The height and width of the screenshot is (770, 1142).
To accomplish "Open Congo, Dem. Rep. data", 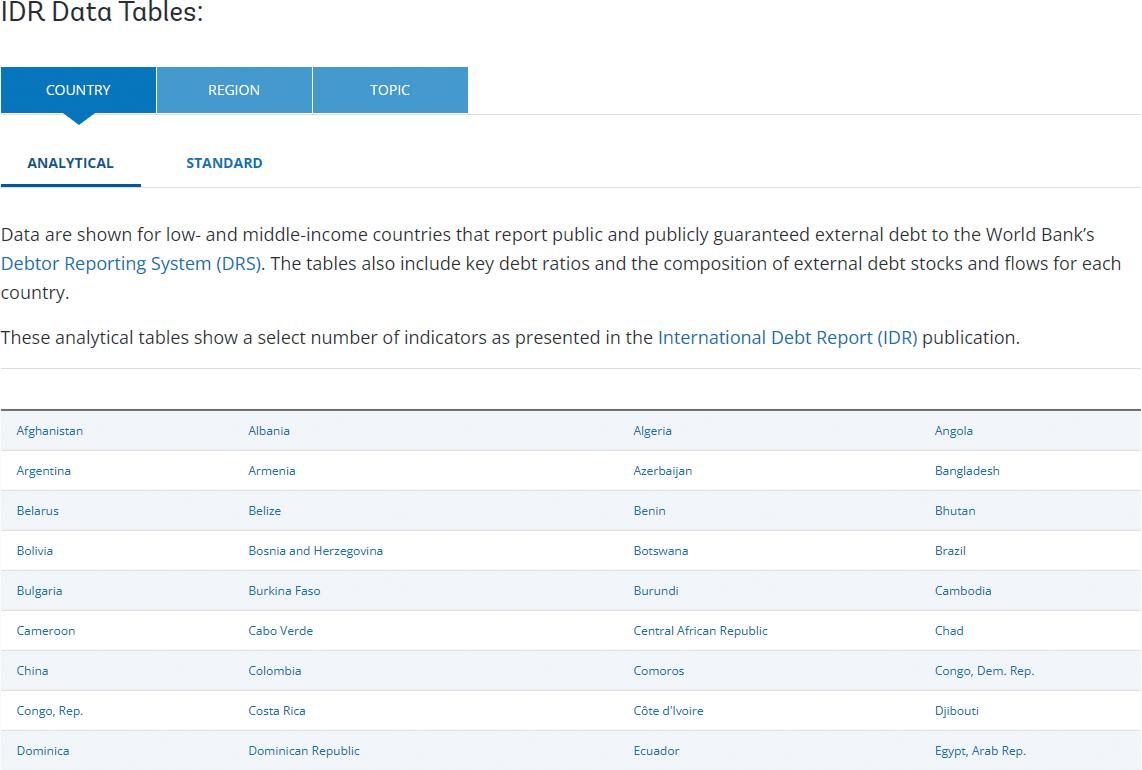I will (984, 671).
